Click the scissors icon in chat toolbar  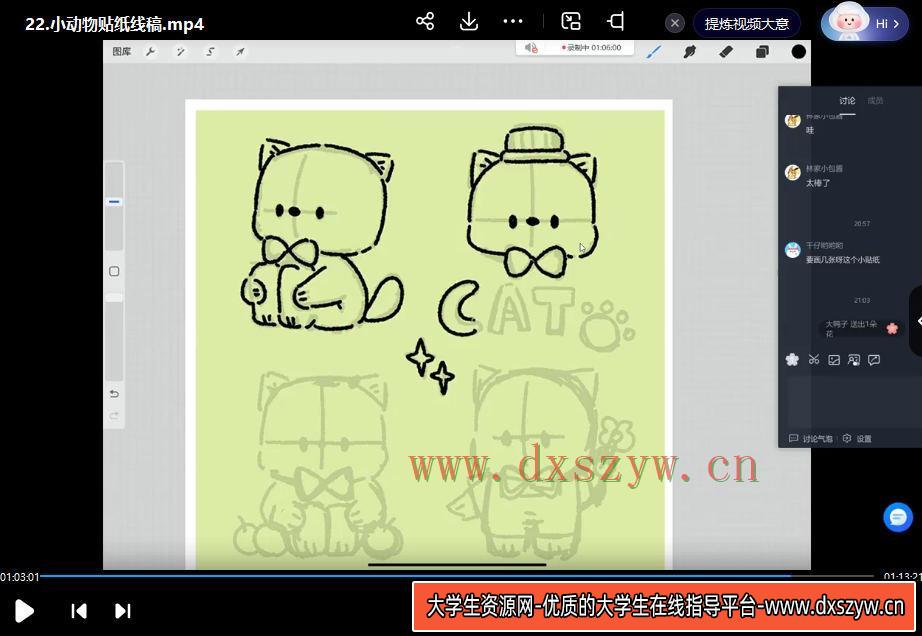pyautogui.click(x=814, y=360)
